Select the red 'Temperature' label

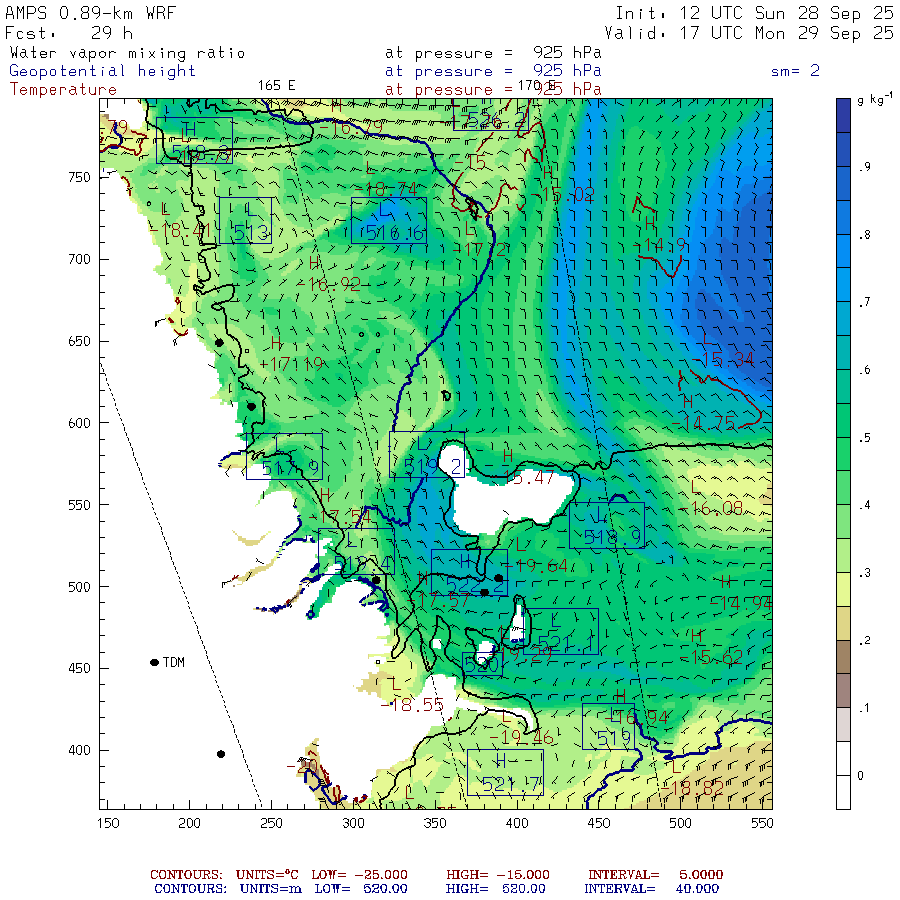point(63,90)
